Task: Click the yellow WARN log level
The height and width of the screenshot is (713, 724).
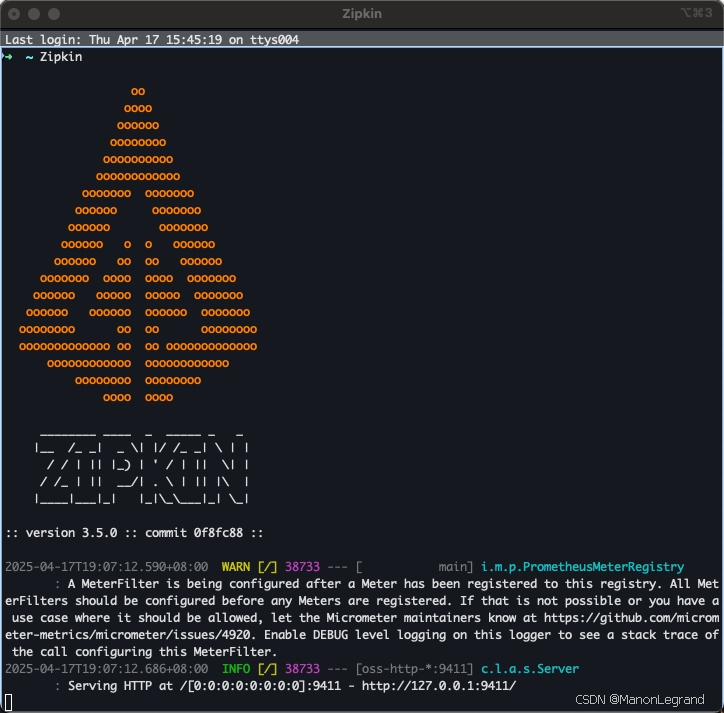Action: pos(235,567)
